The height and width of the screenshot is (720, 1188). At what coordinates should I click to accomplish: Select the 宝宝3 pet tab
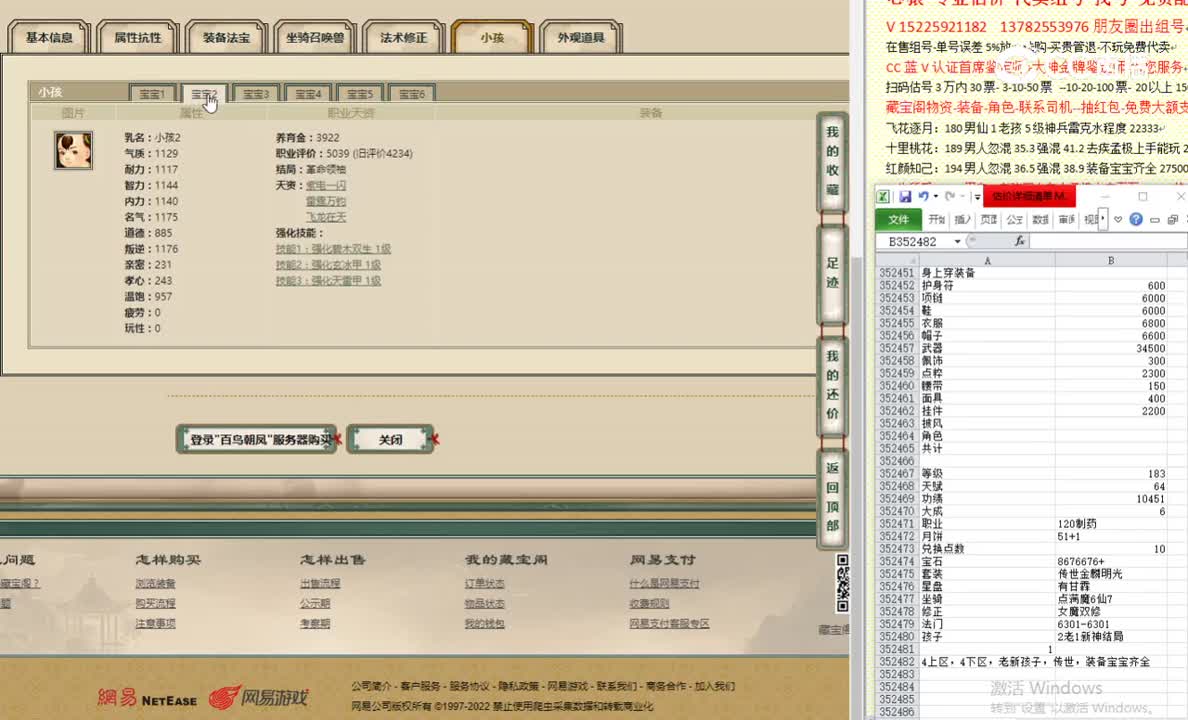coord(255,92)
